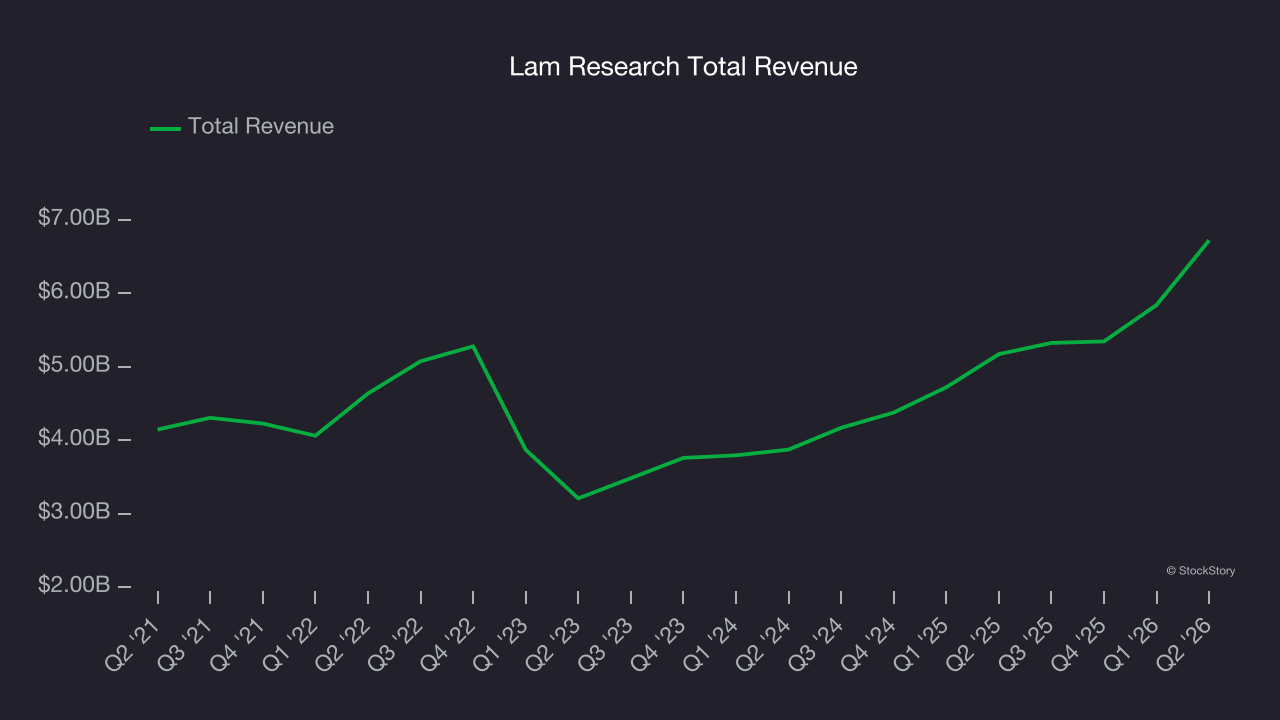Click the Q2 '21 x-axis label
This screenshot has width=1280, height=720.
pos(134,643)
